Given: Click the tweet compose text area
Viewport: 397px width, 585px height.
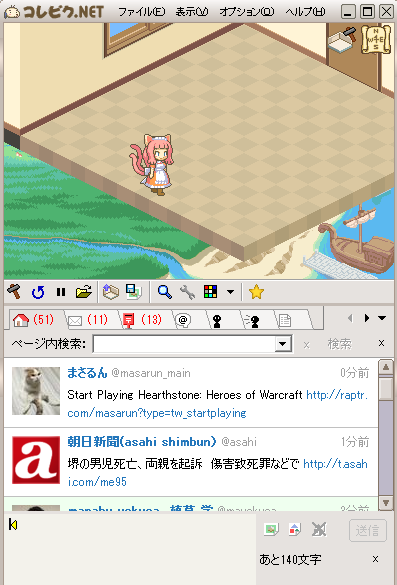Looking at the screenshot, I should pos(130,548).
